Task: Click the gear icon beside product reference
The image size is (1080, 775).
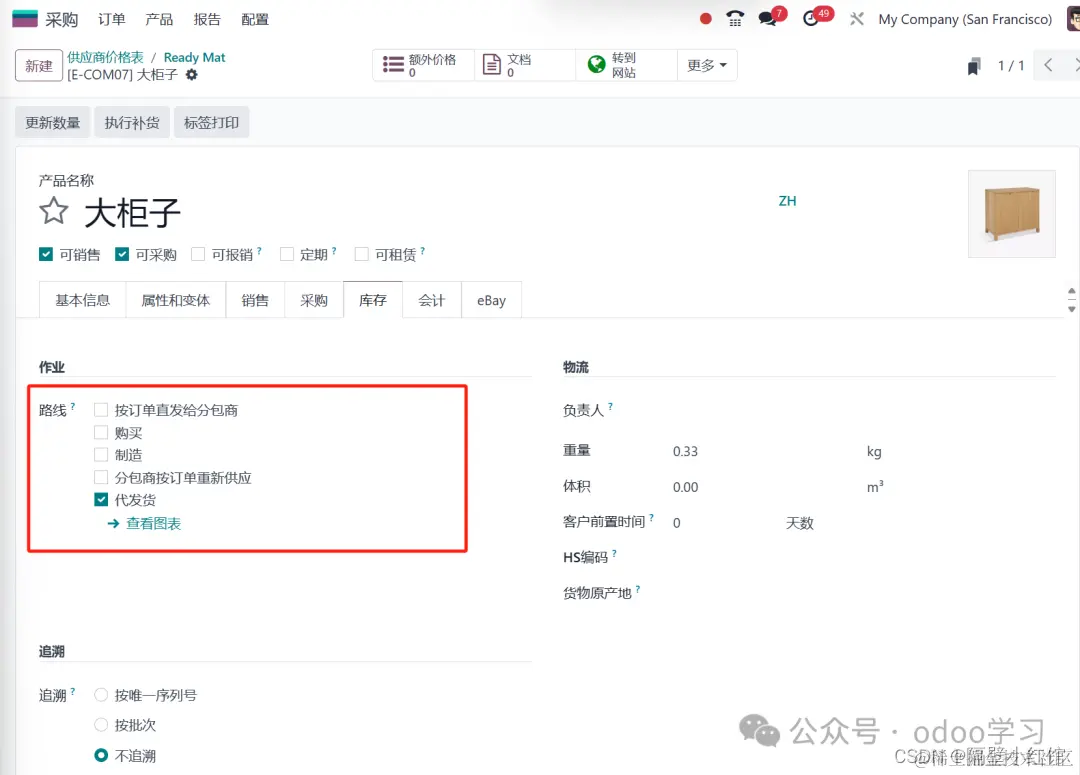Action: 191,74
